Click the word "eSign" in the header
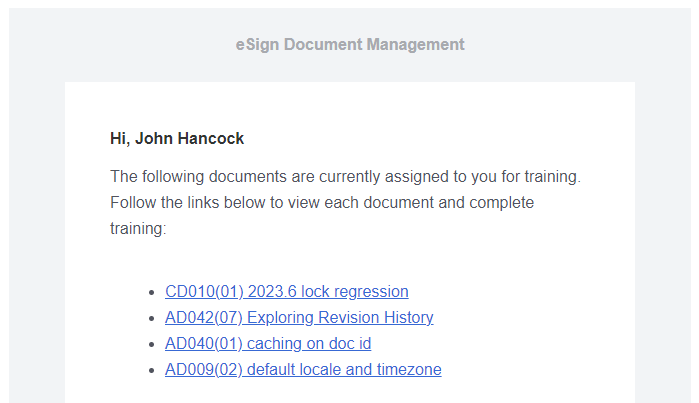The height and width of the screenshot is (403, 699). 255,45
